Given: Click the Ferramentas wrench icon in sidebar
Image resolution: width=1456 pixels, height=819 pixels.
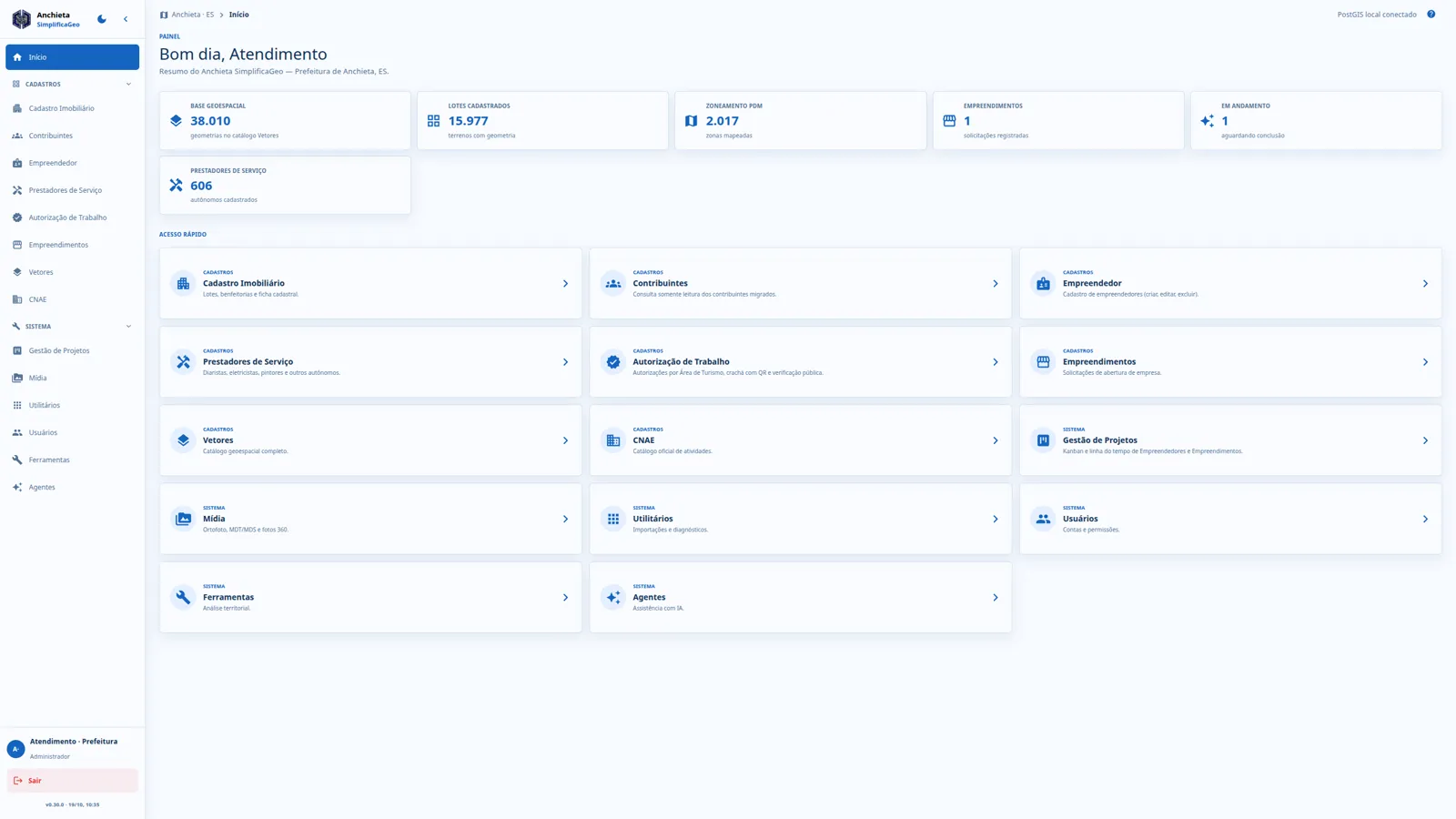Looking at the screenshot, I should [17, 460].
